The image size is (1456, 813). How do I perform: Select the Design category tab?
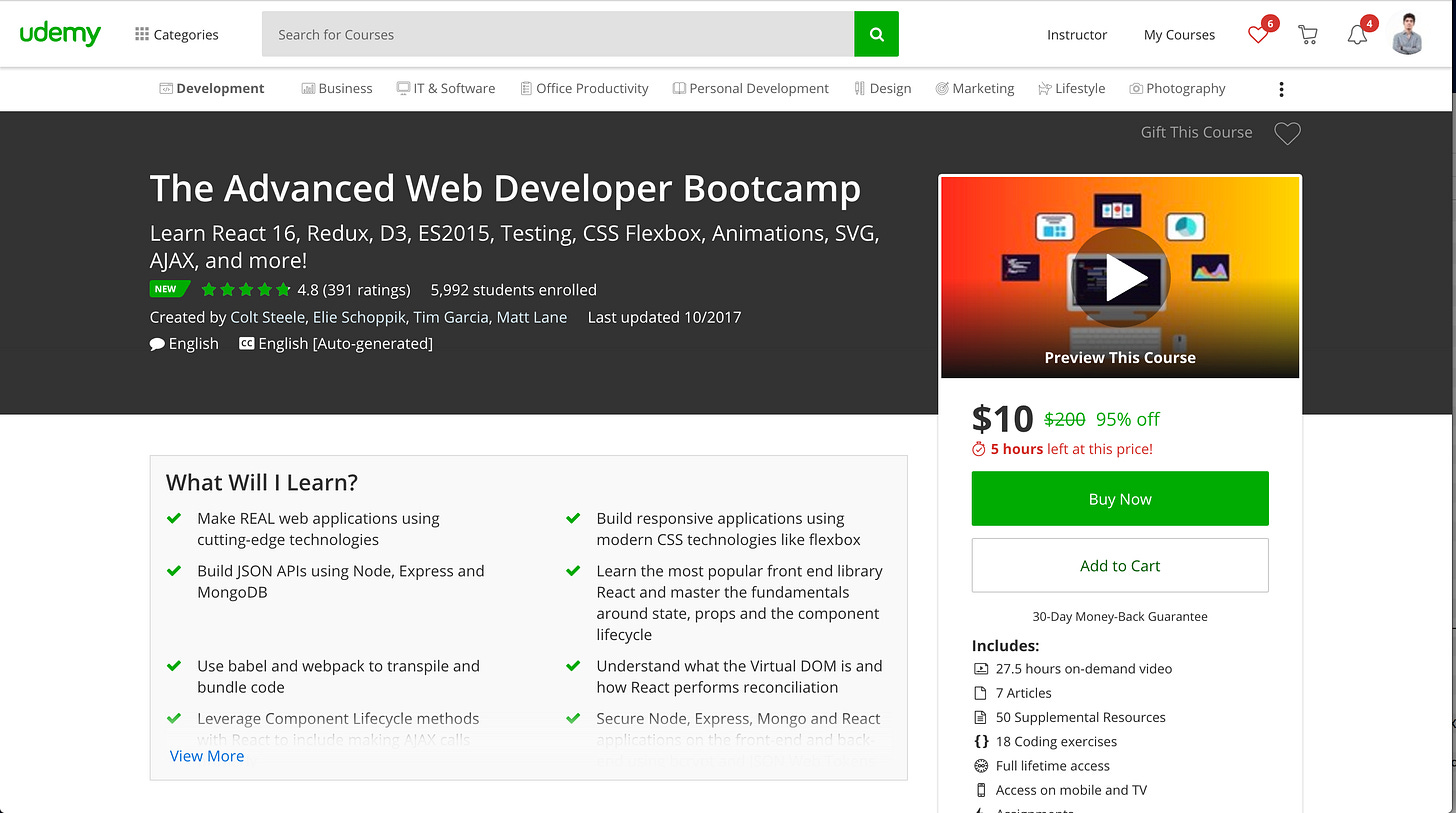[883, 88]
